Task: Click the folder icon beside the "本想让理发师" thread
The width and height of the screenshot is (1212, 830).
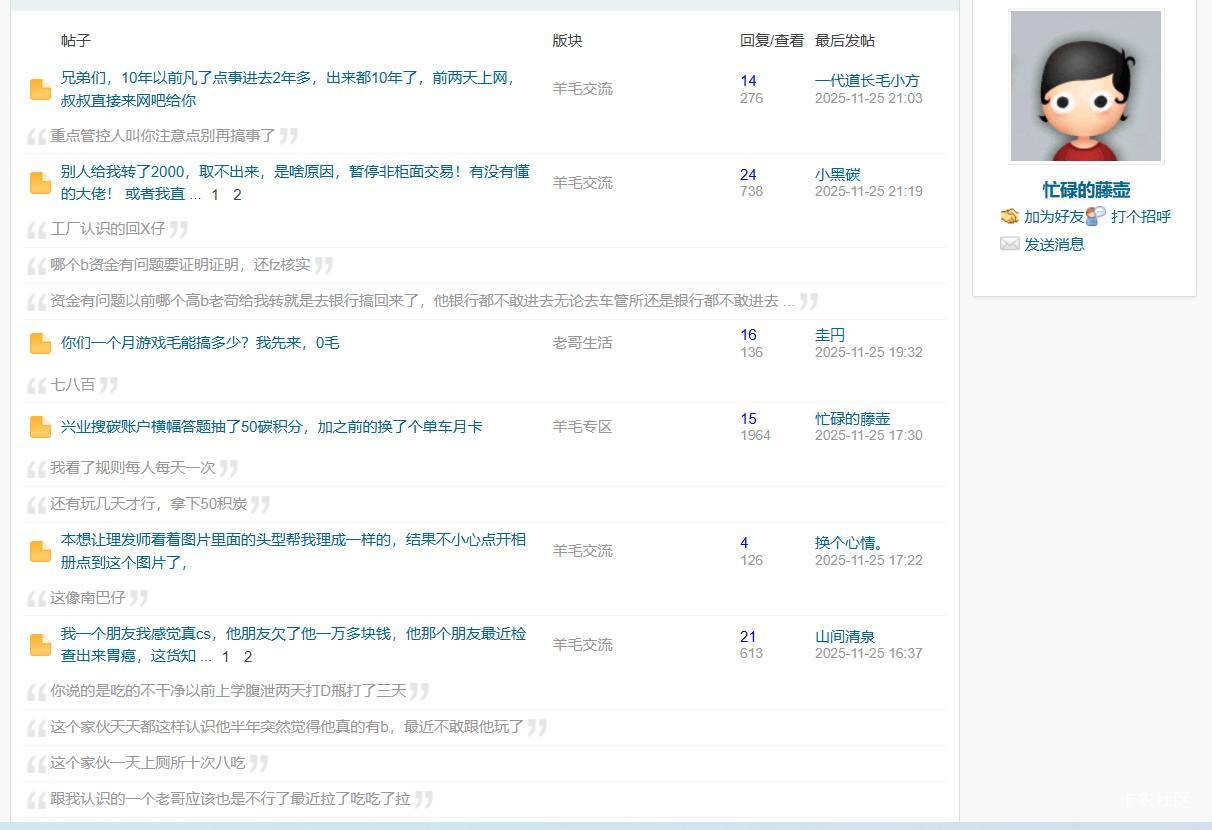Action: (40, 551)
